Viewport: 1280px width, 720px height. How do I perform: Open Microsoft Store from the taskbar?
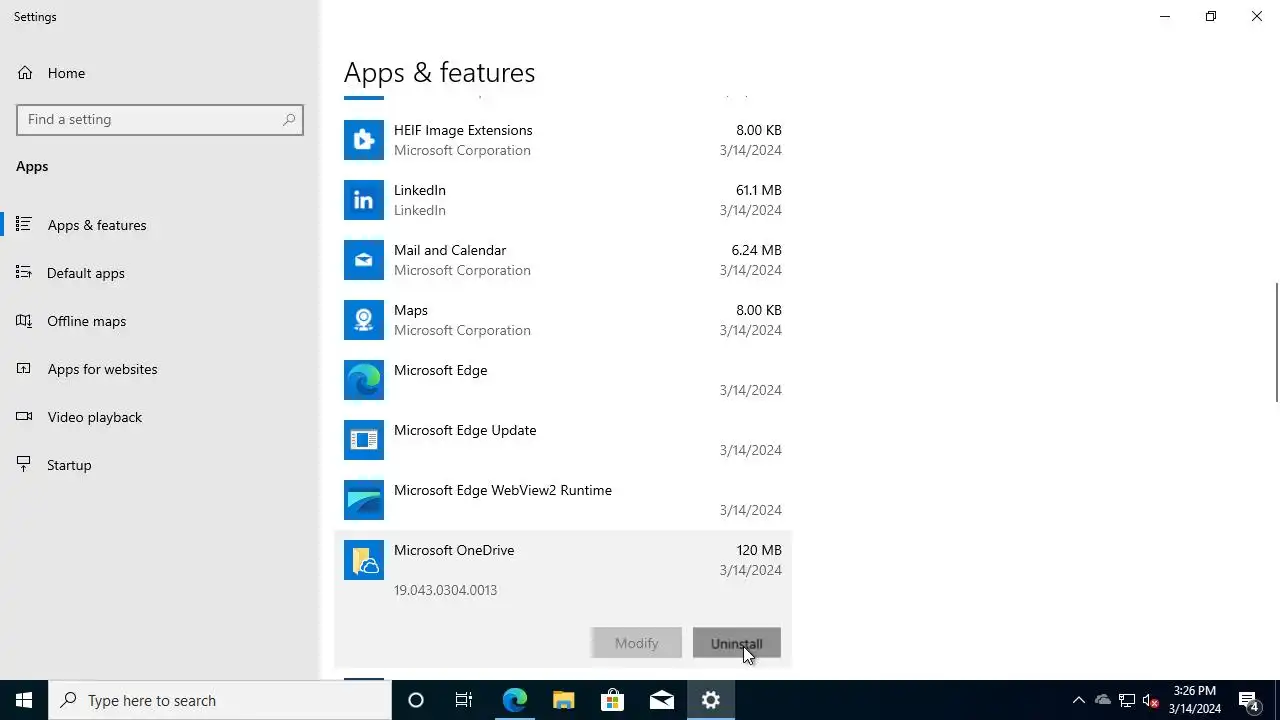pyautogui.click(x=612, y=700)
